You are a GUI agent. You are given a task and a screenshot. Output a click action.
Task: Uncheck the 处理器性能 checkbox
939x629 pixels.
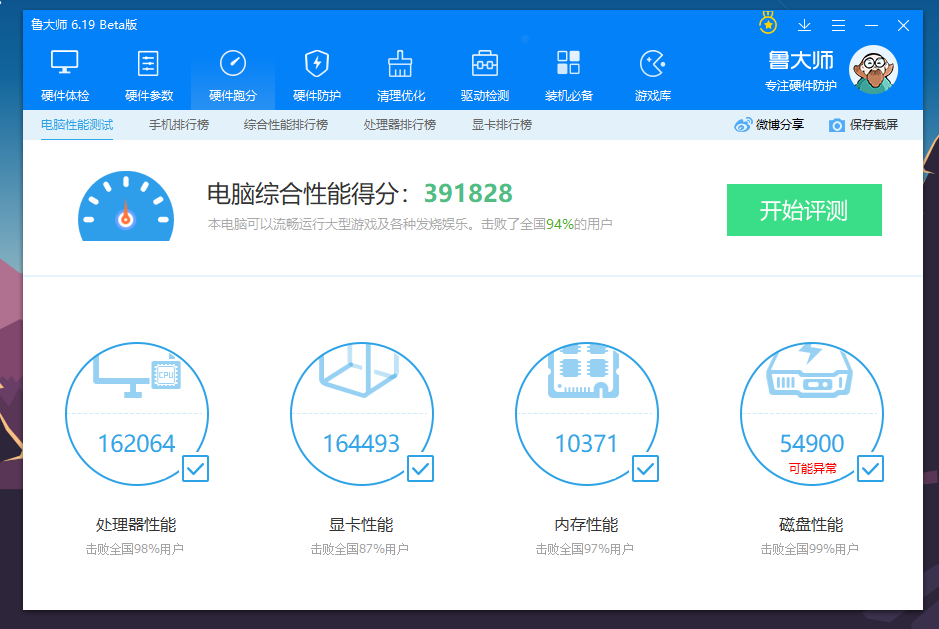[195, 468]
